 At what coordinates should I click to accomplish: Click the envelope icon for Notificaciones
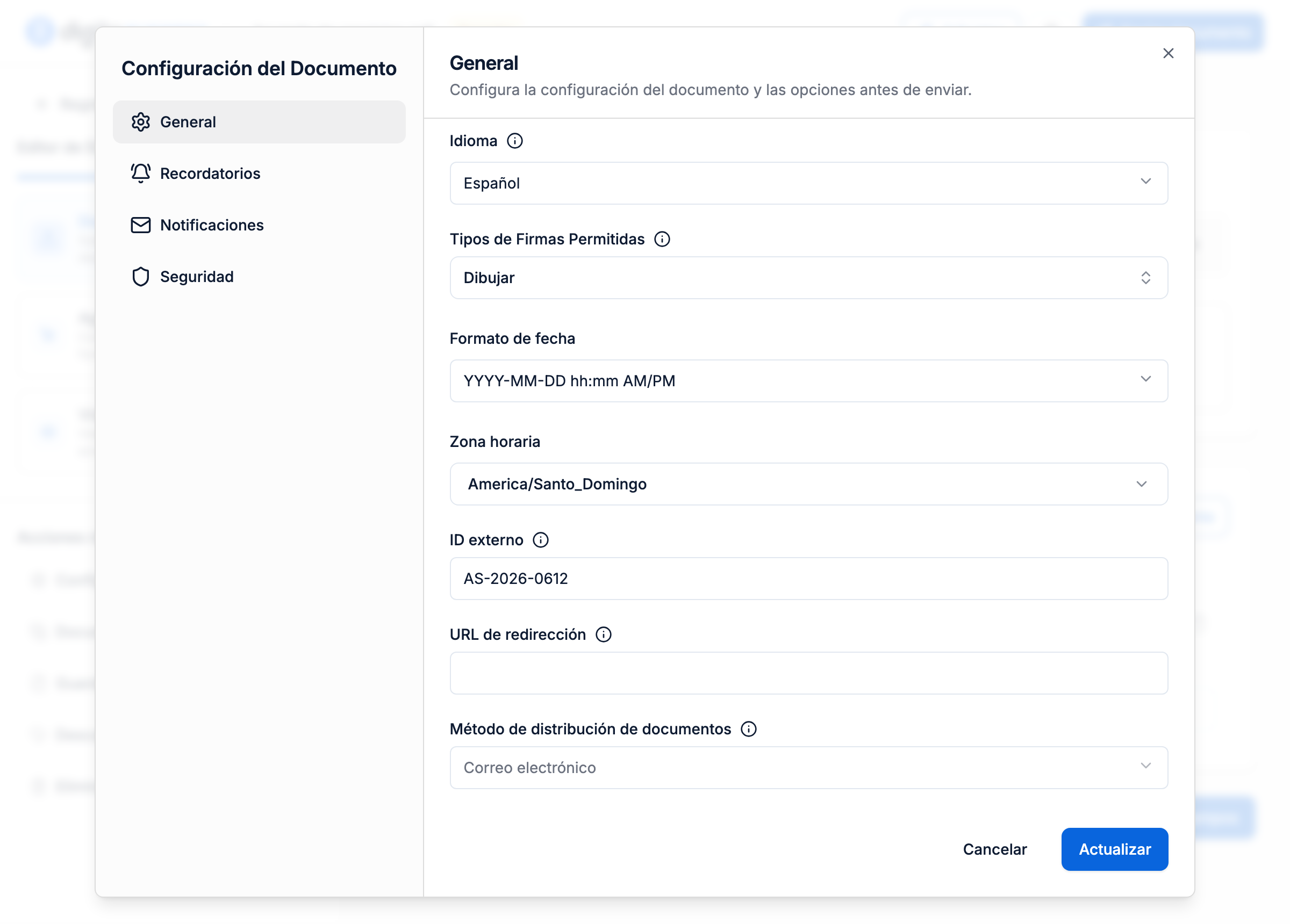point(140,225)
